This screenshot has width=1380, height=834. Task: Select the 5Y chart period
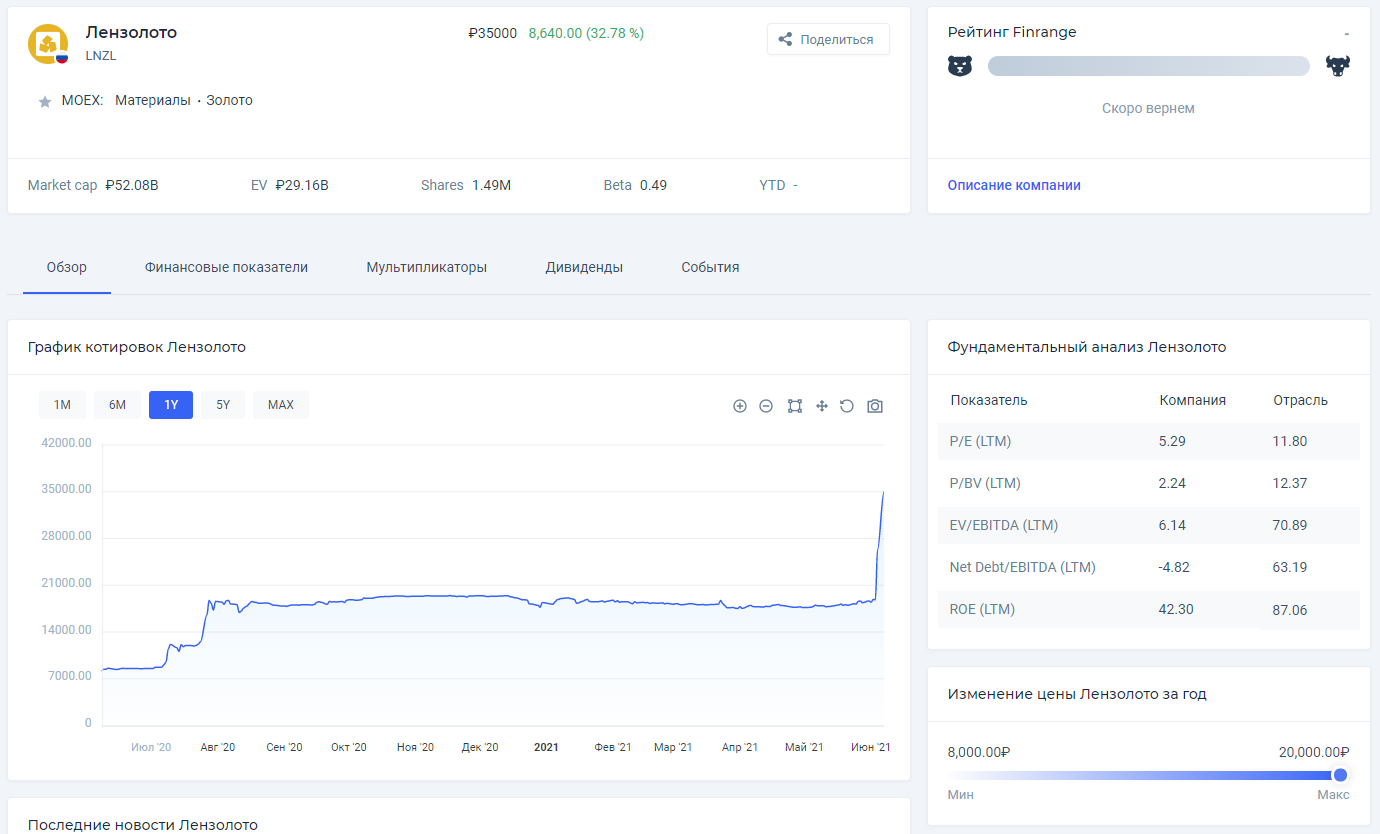coord(223,405)
